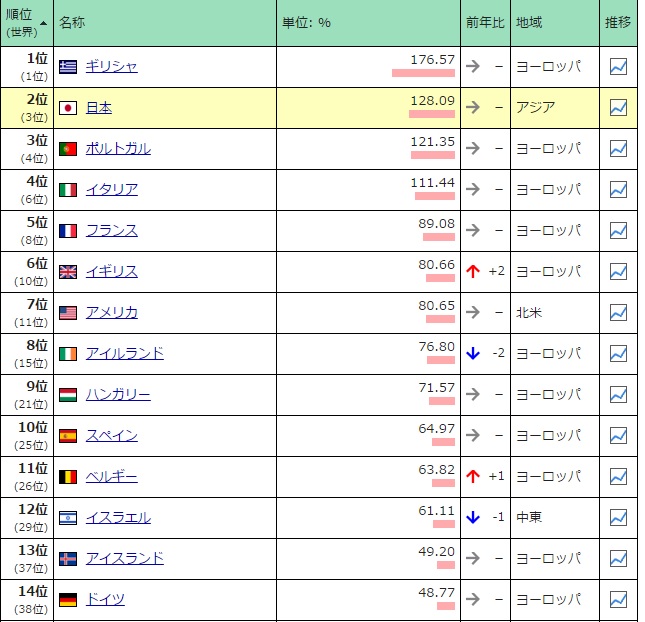Screen dimensions: 645x622
Task: Click the blue down arrow -2 indicator
Action: click(485, 353)
